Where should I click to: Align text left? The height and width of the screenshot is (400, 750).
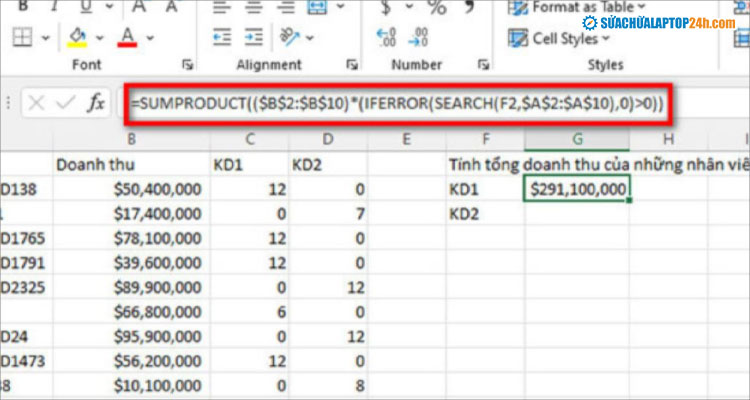pyautogui.click(x=221, y=6)
